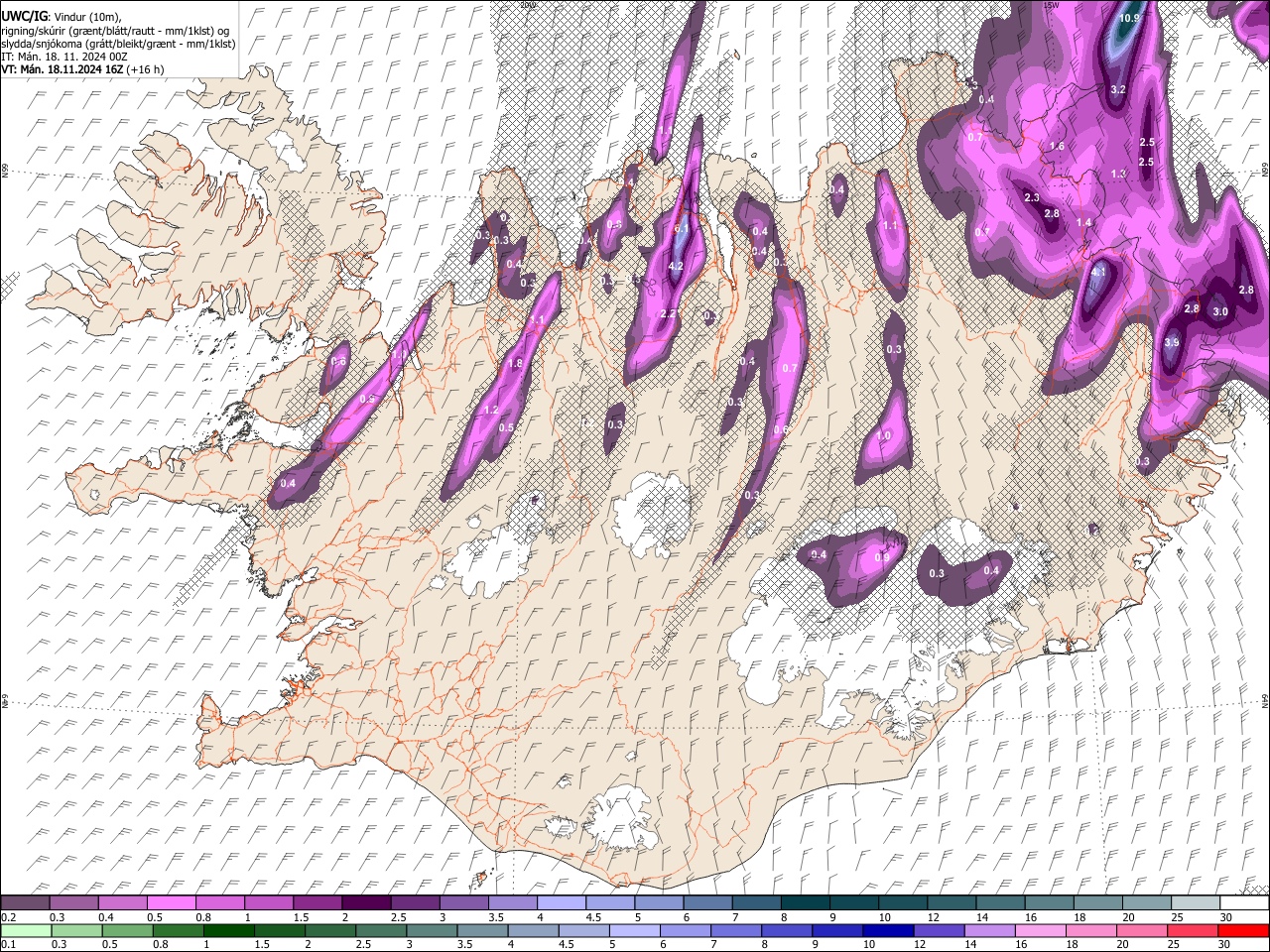Click the 'IT: Mán. 18. 11. 2024 00Z' line
Image resolution: width=1270 pixels, height=952 pixels.
tap(64, 57)
